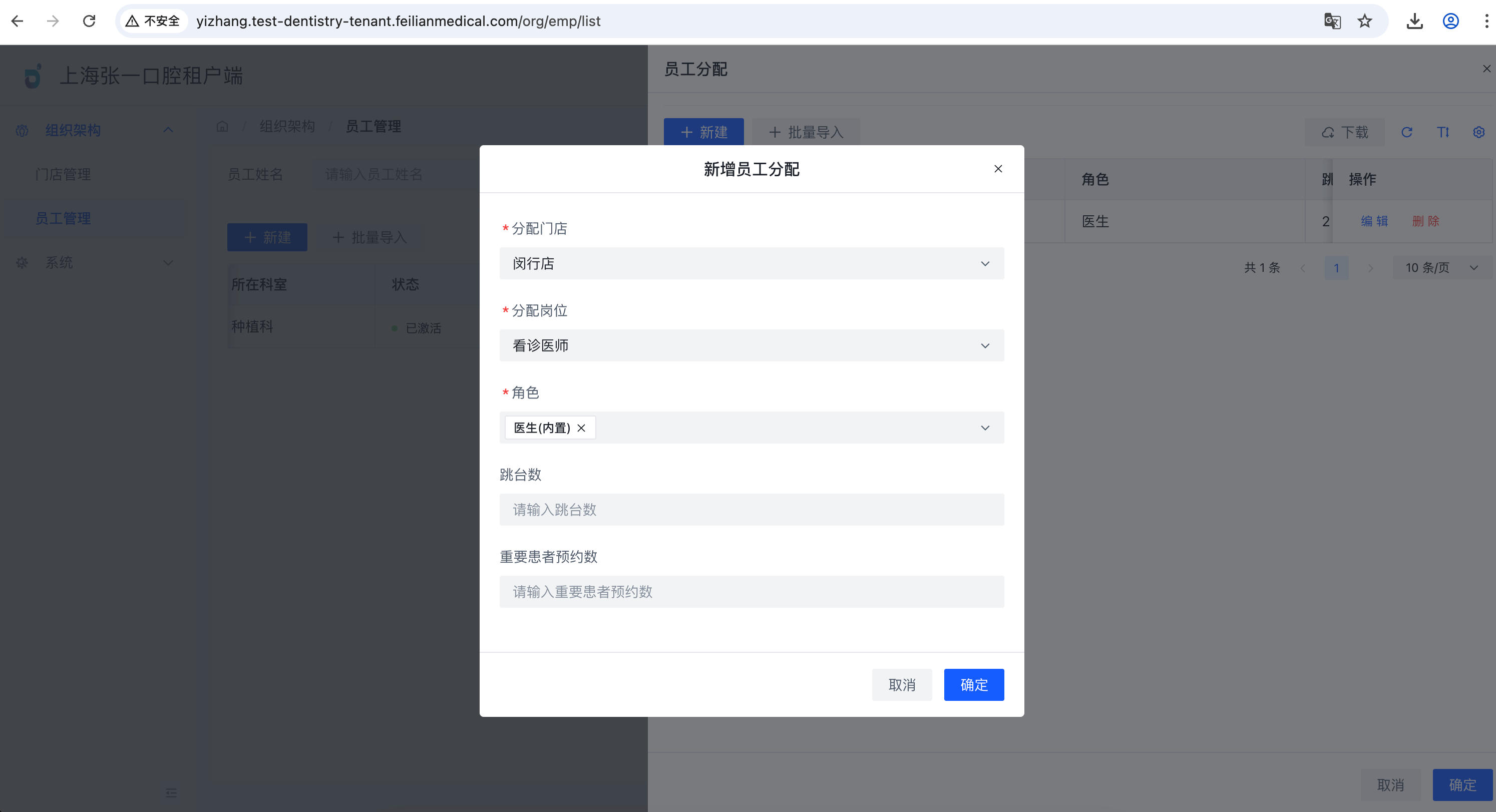Close the 员工分配 drawer panel
Viewport: 1496px width, 812px height.
(x=1486, y=69)
